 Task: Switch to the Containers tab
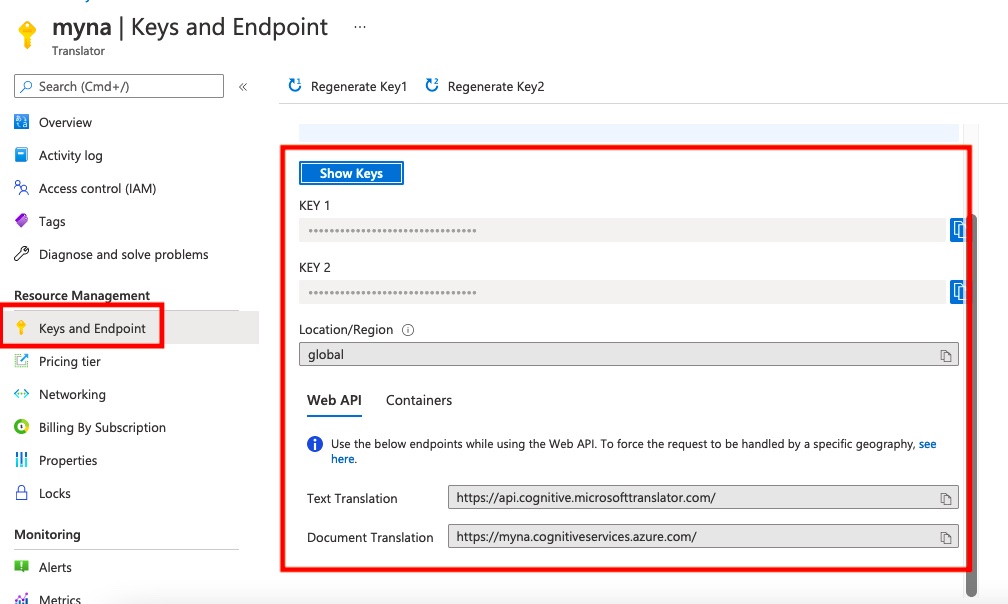pos(418,400)
